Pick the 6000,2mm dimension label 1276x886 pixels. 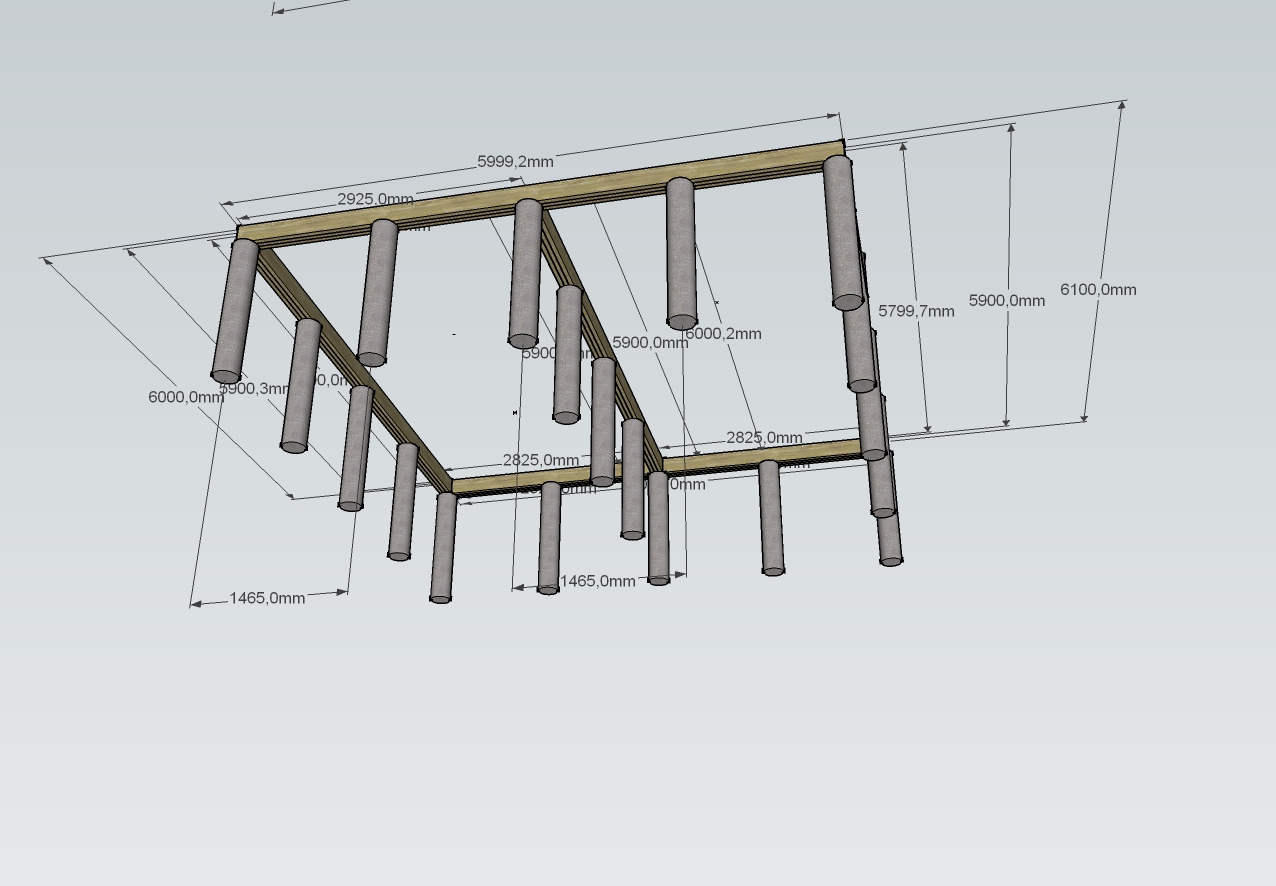[723, 334]
